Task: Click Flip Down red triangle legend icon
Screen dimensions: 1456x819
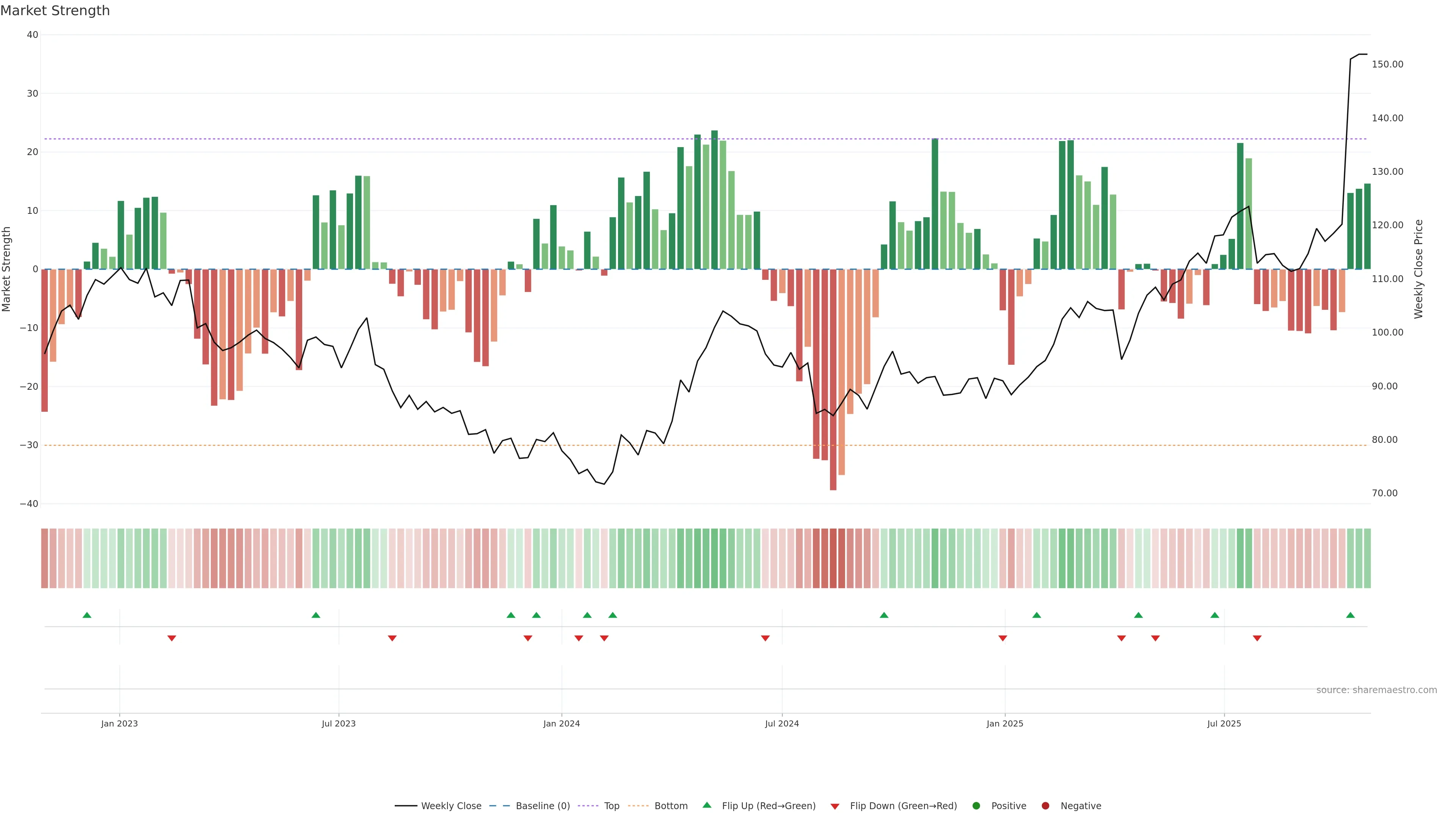Action: click(x=835, y=806)
